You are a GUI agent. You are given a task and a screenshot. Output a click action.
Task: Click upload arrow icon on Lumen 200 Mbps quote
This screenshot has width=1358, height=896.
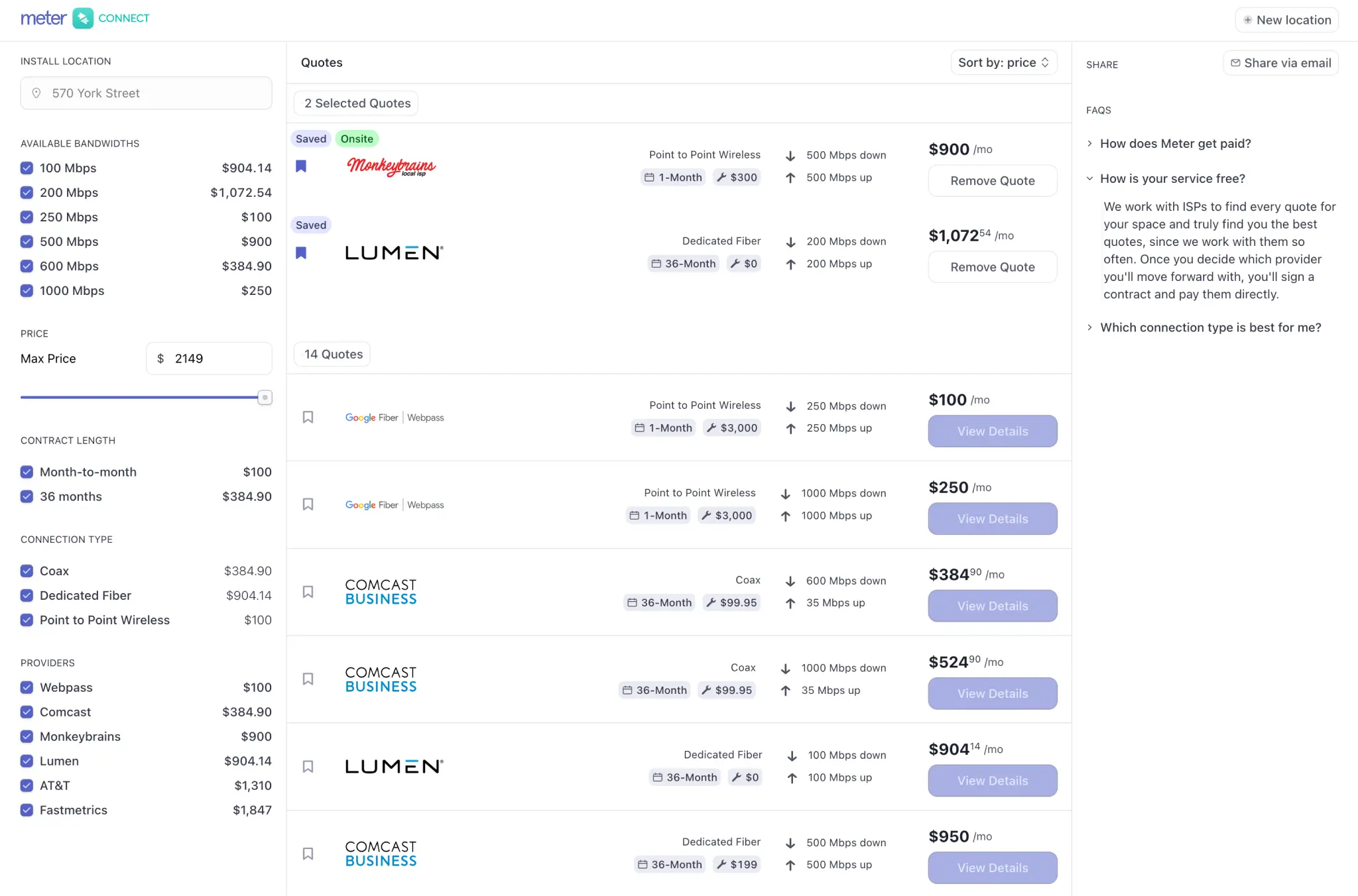[790, 264]
